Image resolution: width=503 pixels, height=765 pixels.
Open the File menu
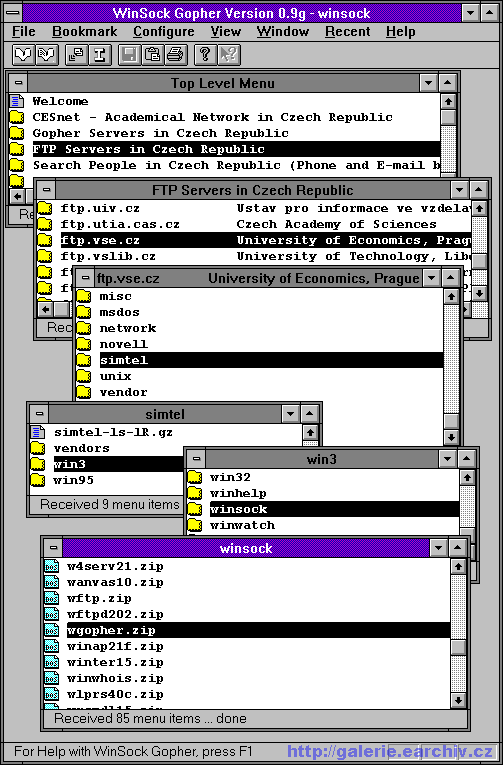(x=24, y=32)
